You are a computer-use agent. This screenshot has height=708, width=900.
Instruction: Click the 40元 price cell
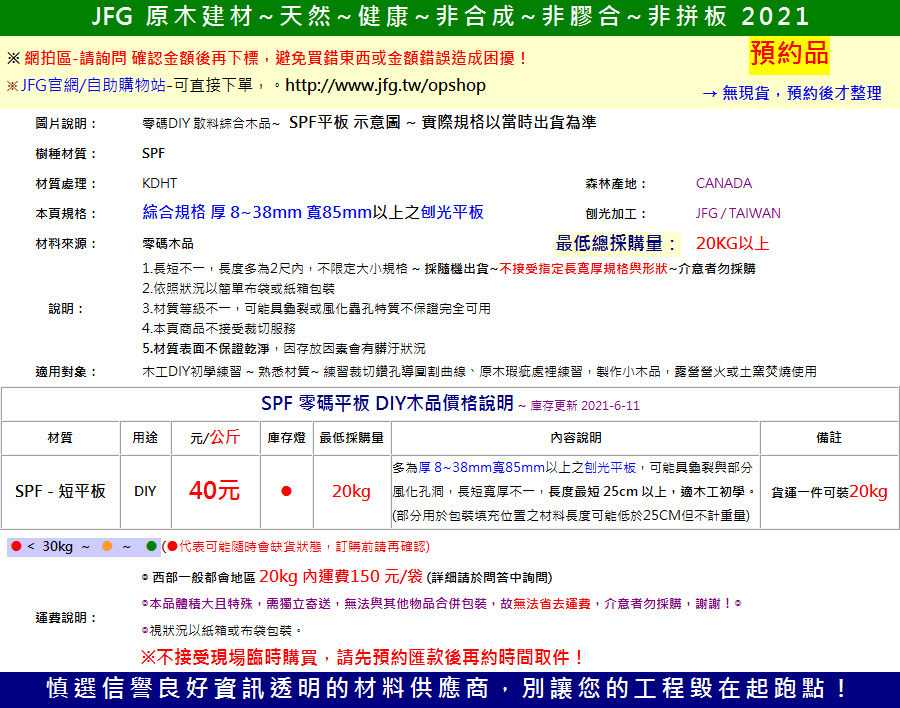pyautogui.click(x=215, y=491)
